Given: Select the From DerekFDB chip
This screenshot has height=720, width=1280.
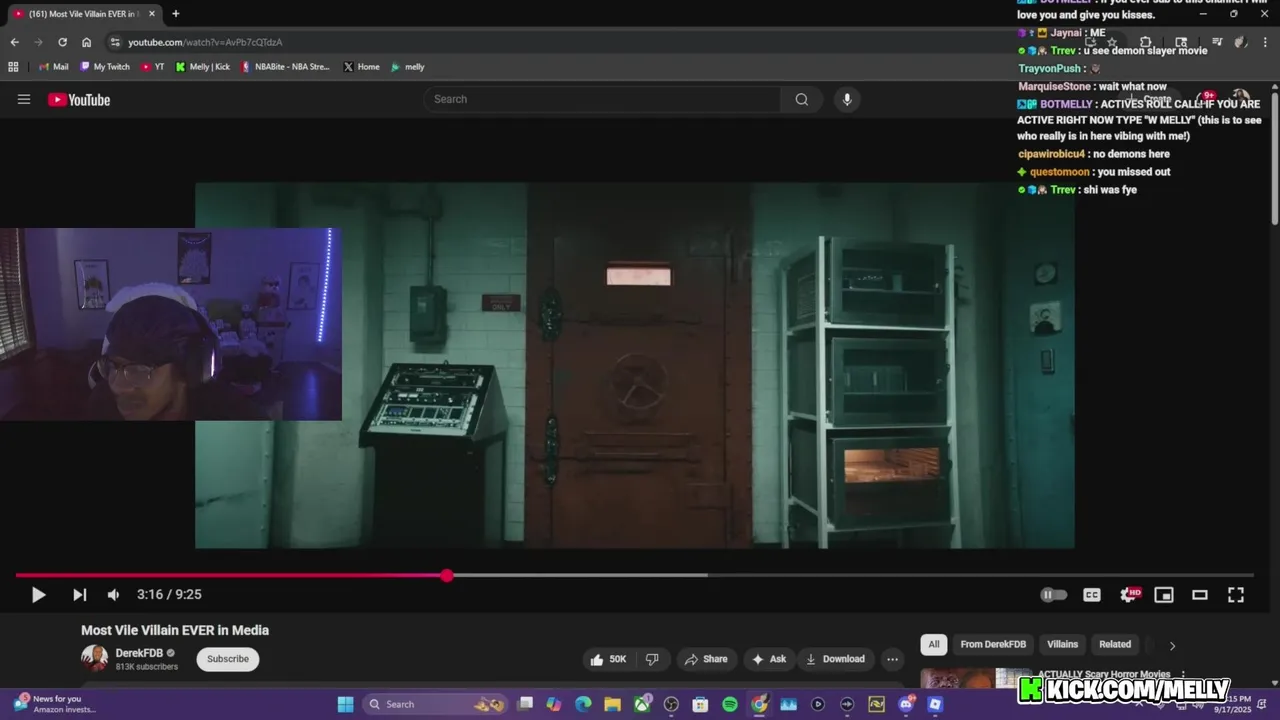Looking at the screenshot, I should (x=993, y=645).
